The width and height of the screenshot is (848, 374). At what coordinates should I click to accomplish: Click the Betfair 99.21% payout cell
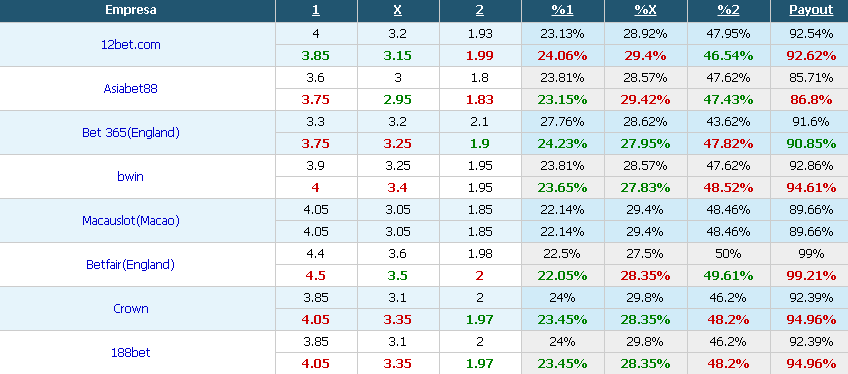coord(811,276)
